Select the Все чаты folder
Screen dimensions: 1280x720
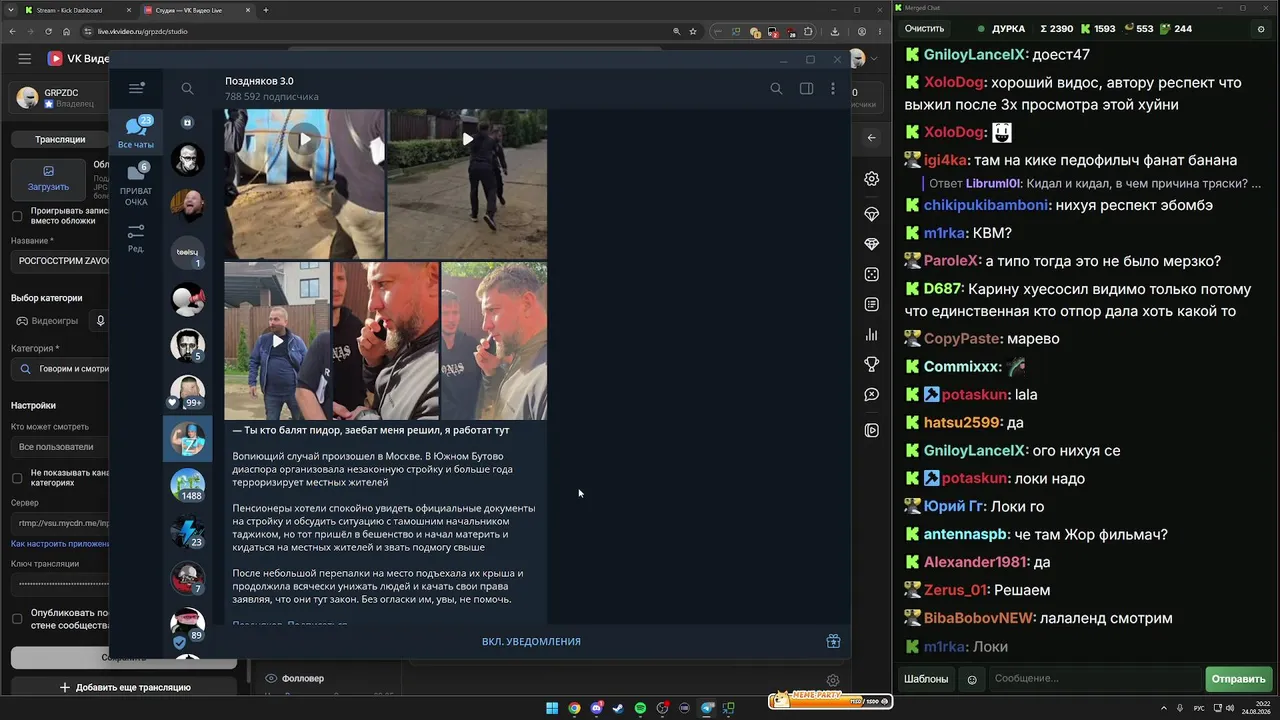click(x=136, y=133)
